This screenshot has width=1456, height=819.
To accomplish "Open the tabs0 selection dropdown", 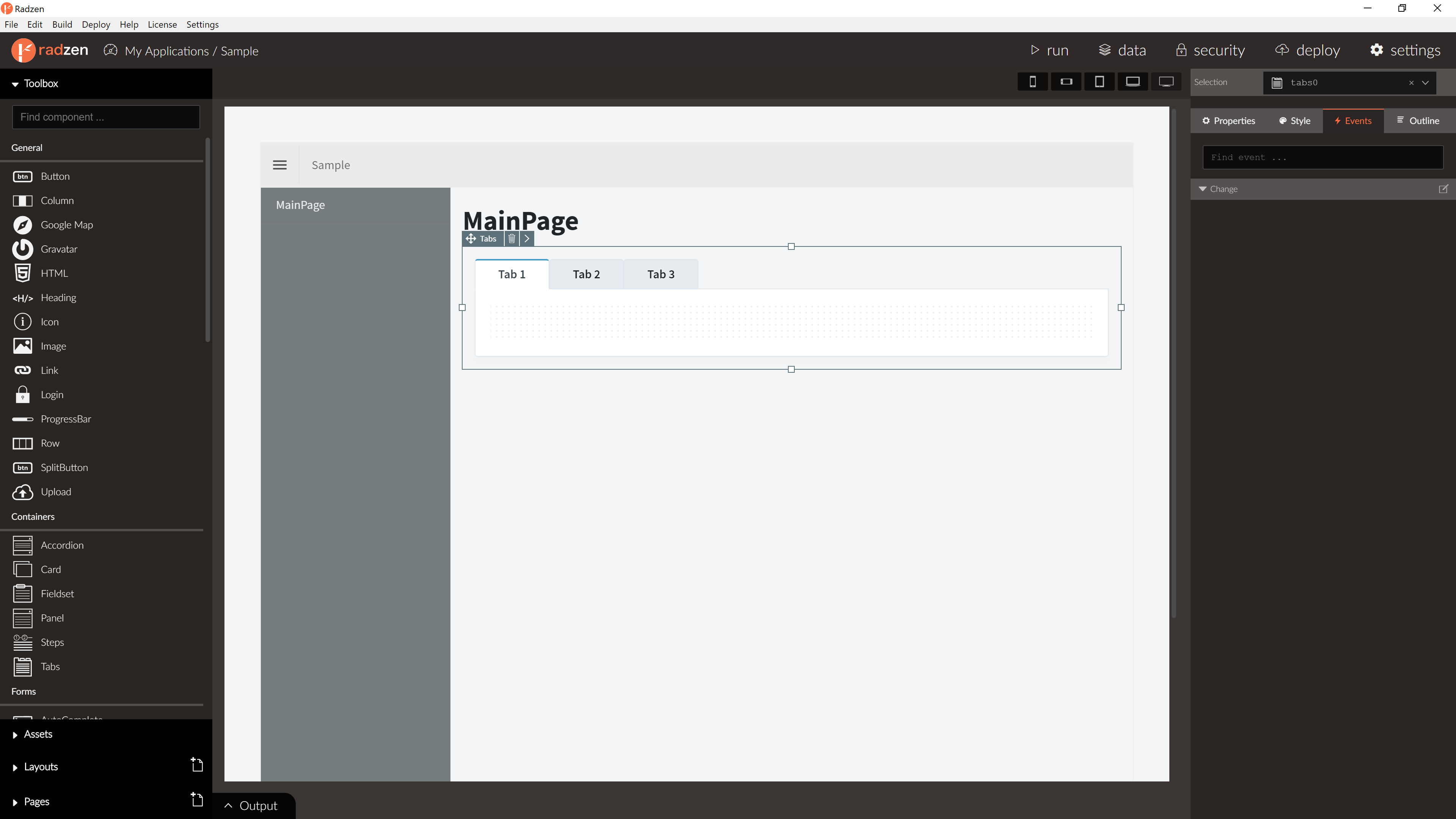I will coord(1426,83).
